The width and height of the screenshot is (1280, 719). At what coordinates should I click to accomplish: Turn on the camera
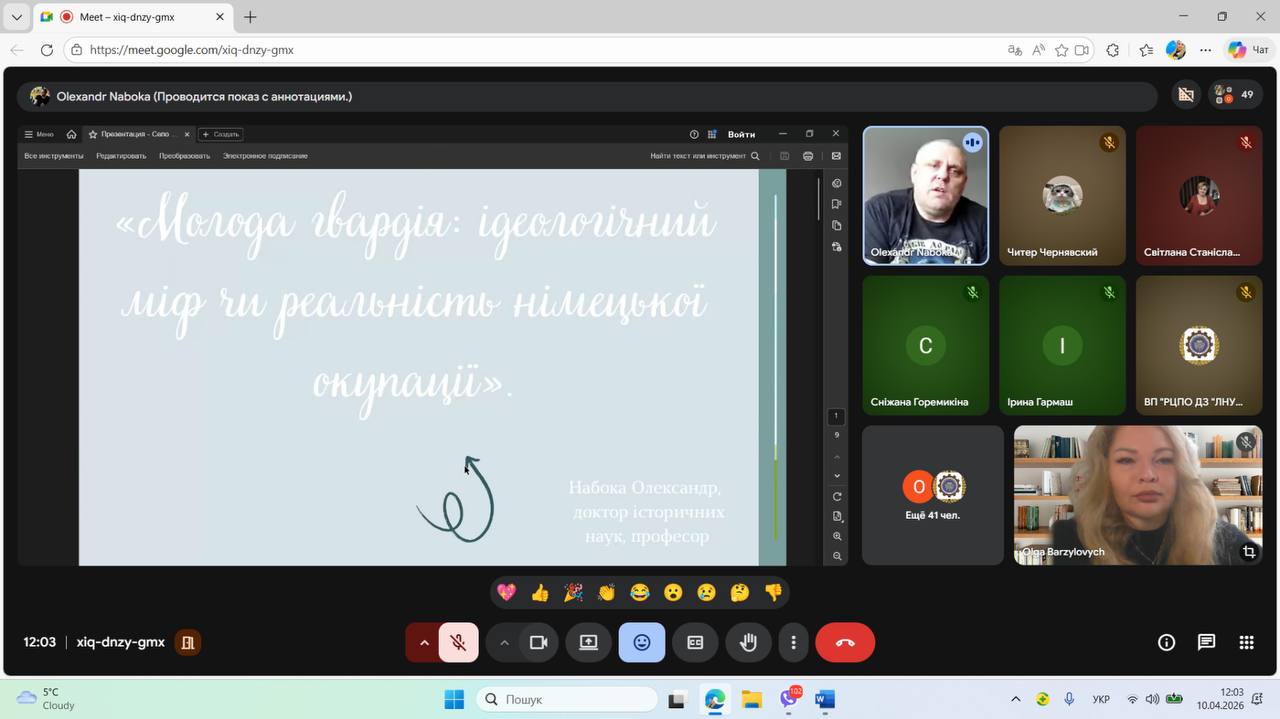[x=539, y=643]
